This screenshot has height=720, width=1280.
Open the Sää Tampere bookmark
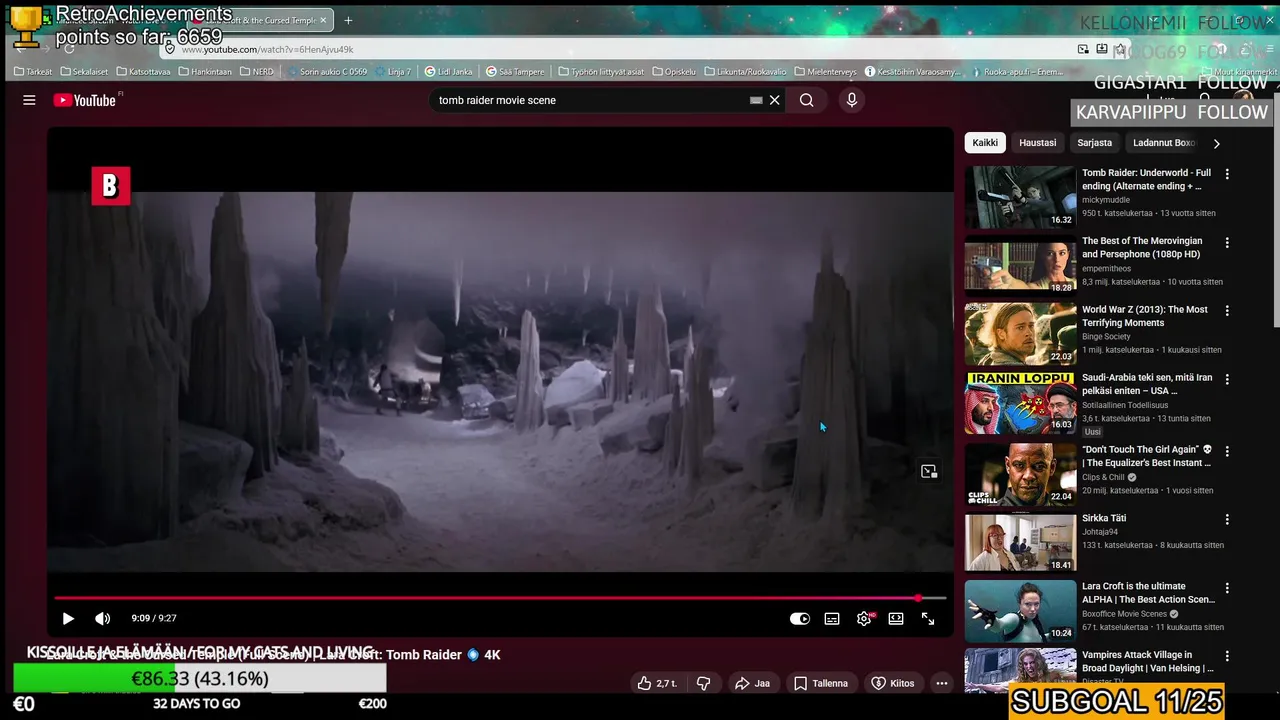[x=514, y=72]
